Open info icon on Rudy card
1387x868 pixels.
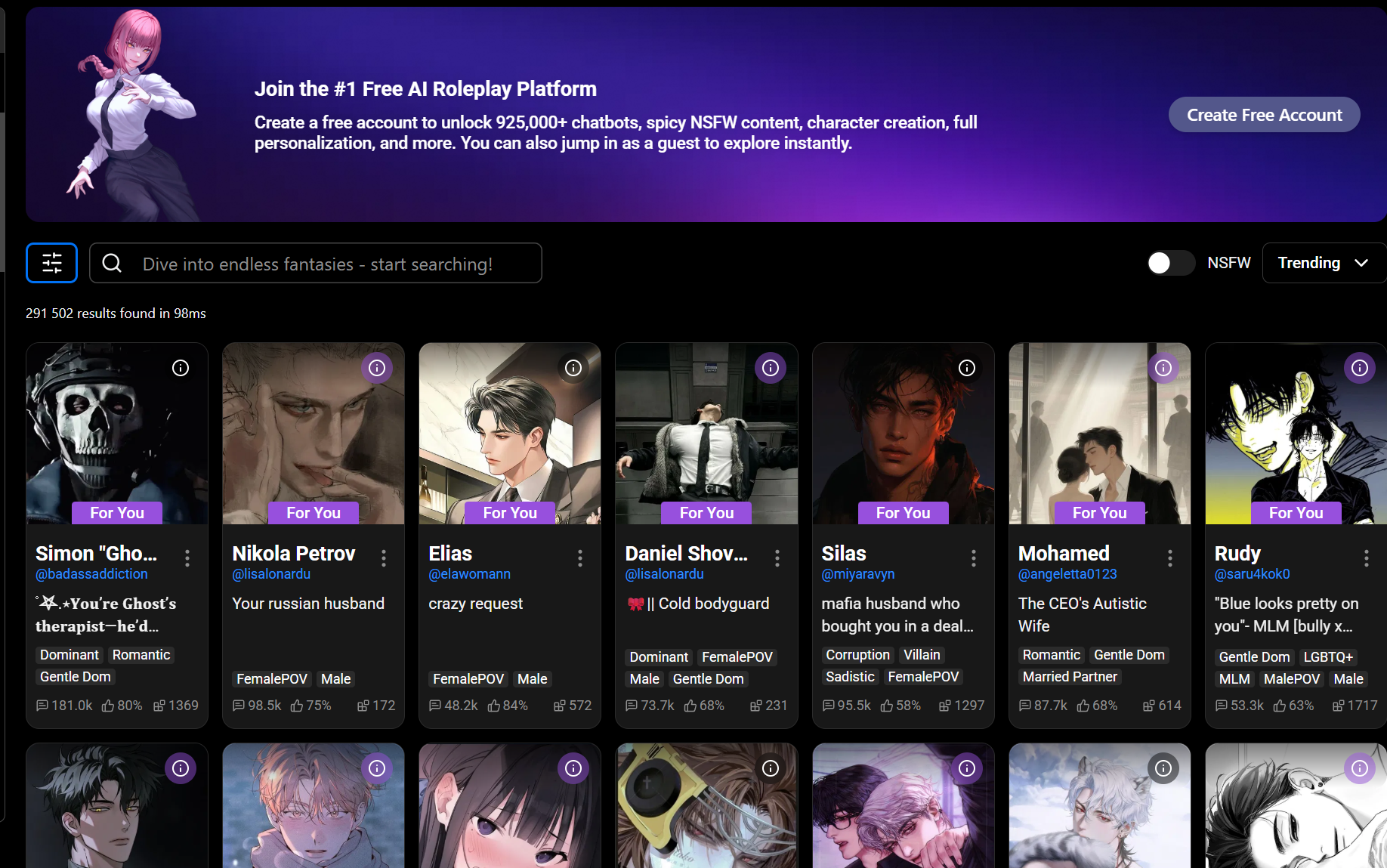point(1360,368)
